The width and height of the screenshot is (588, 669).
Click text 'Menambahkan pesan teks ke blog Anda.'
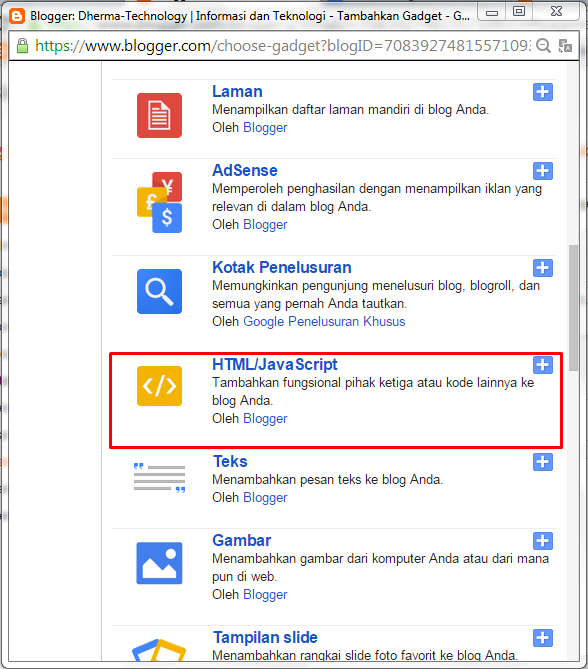[x=327, y=480]
